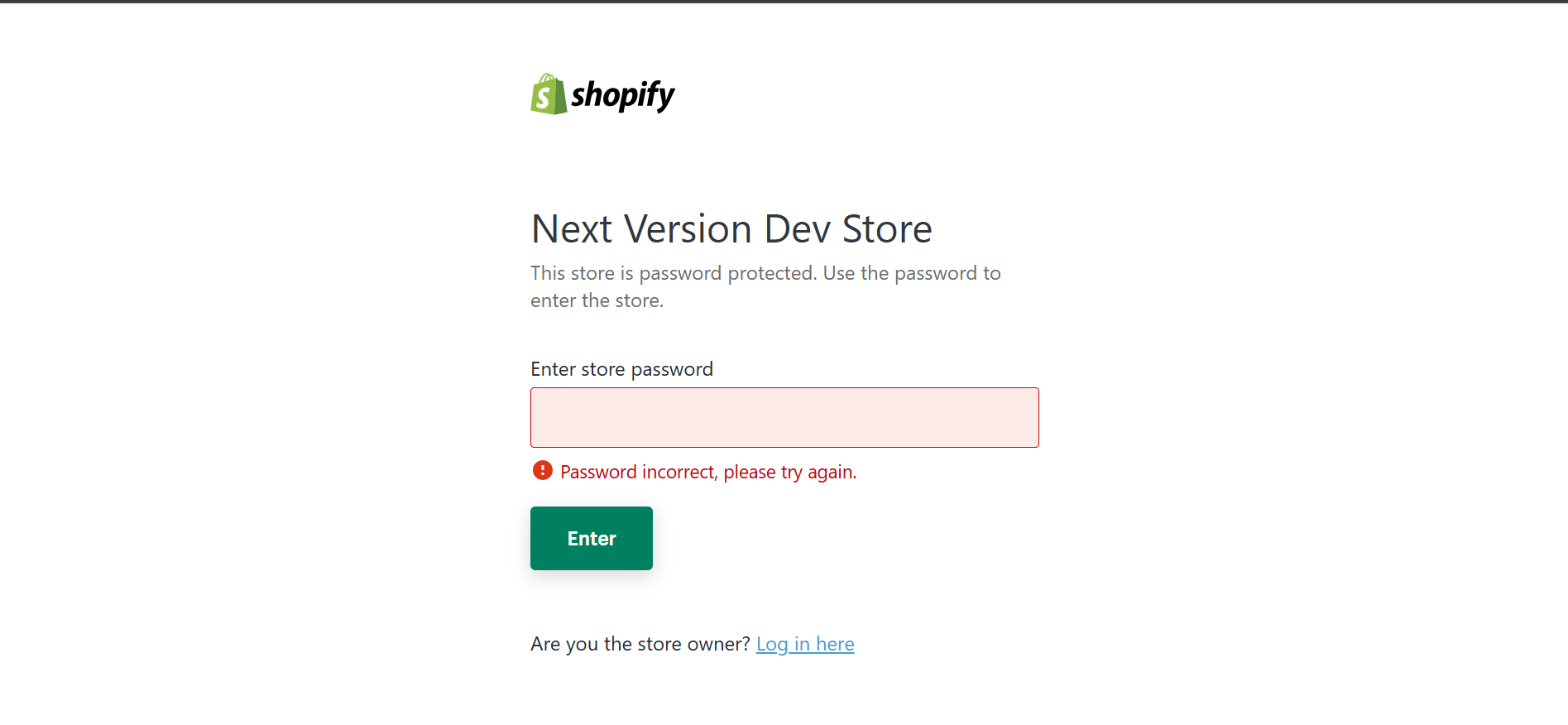1568x725 pixels.
Task: Click "Use the password to" text
Action: coord(911,273)
